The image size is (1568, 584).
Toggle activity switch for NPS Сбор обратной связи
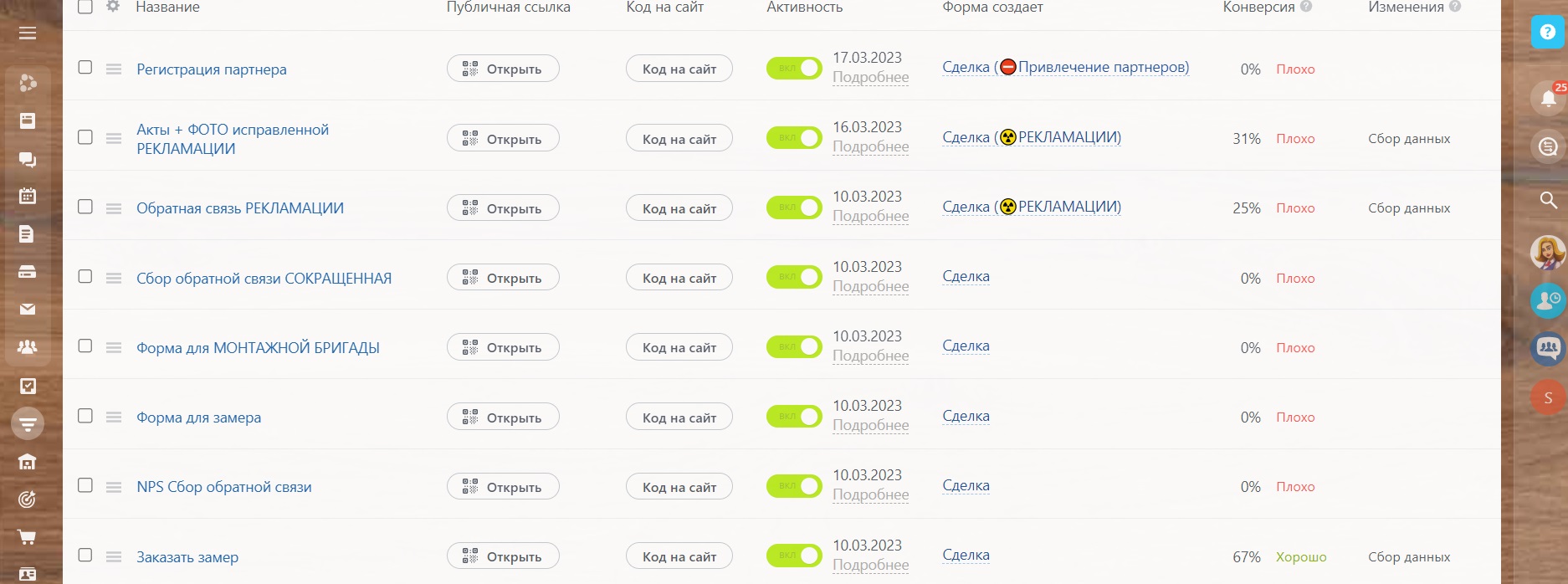coord(794,486)
